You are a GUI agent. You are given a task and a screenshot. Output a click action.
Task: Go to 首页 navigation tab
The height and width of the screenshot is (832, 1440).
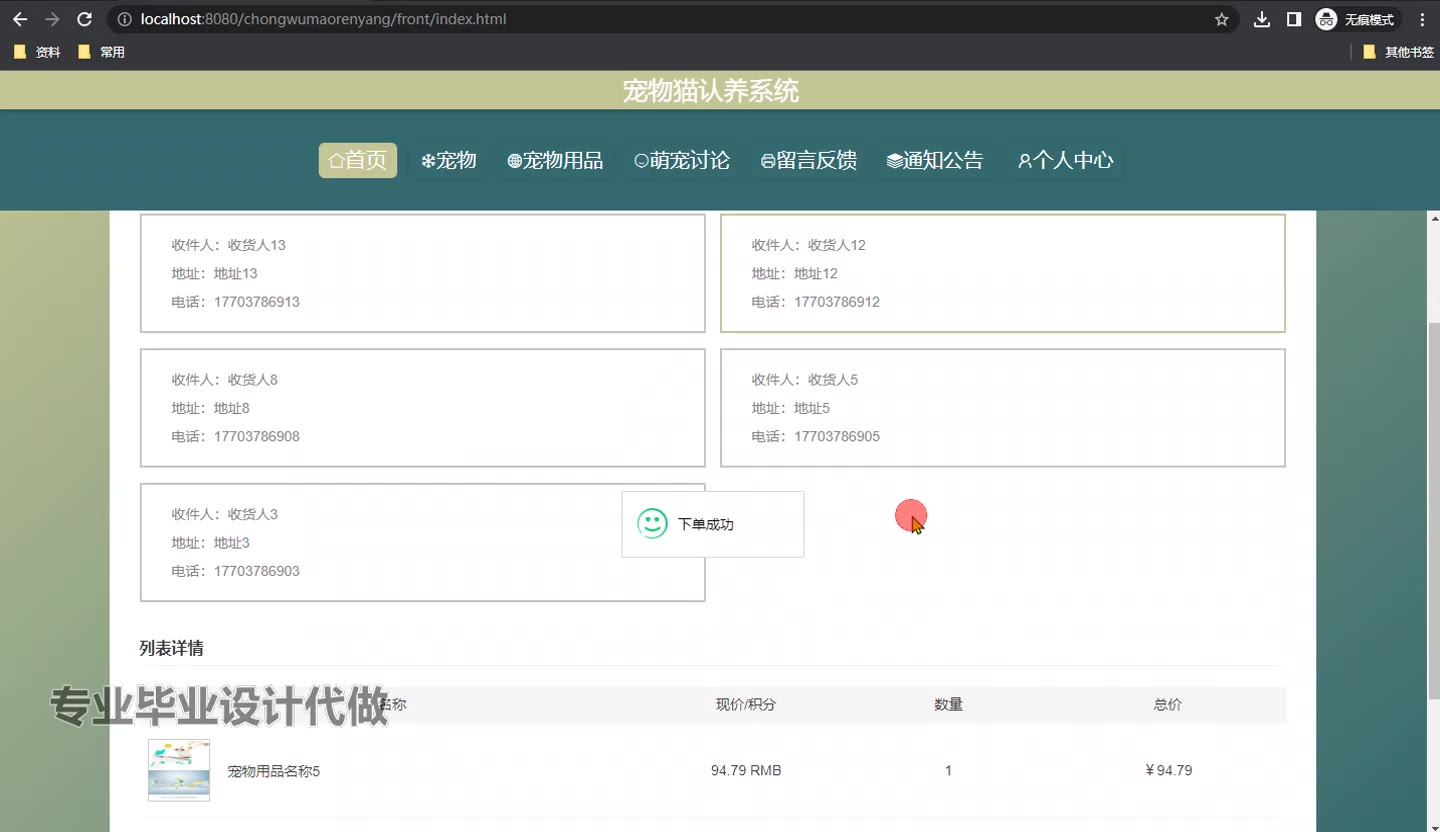pyautogui.click(x=358, y=160)
